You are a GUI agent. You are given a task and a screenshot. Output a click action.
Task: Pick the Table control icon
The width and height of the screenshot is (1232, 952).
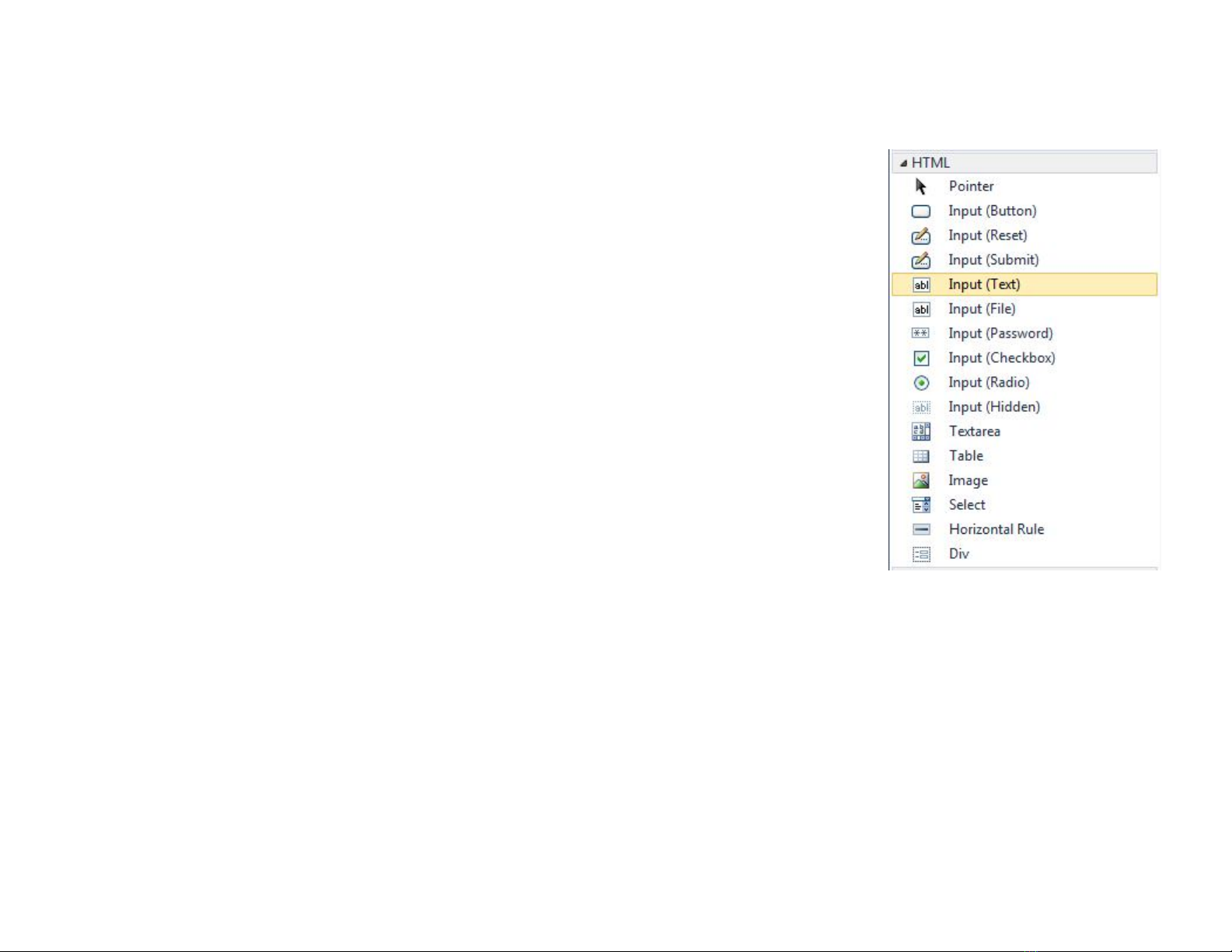click(921, 456)
